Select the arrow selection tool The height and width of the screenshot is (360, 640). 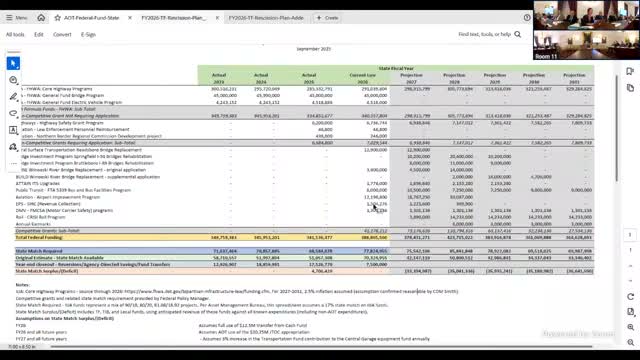click(x=13, y=63)
